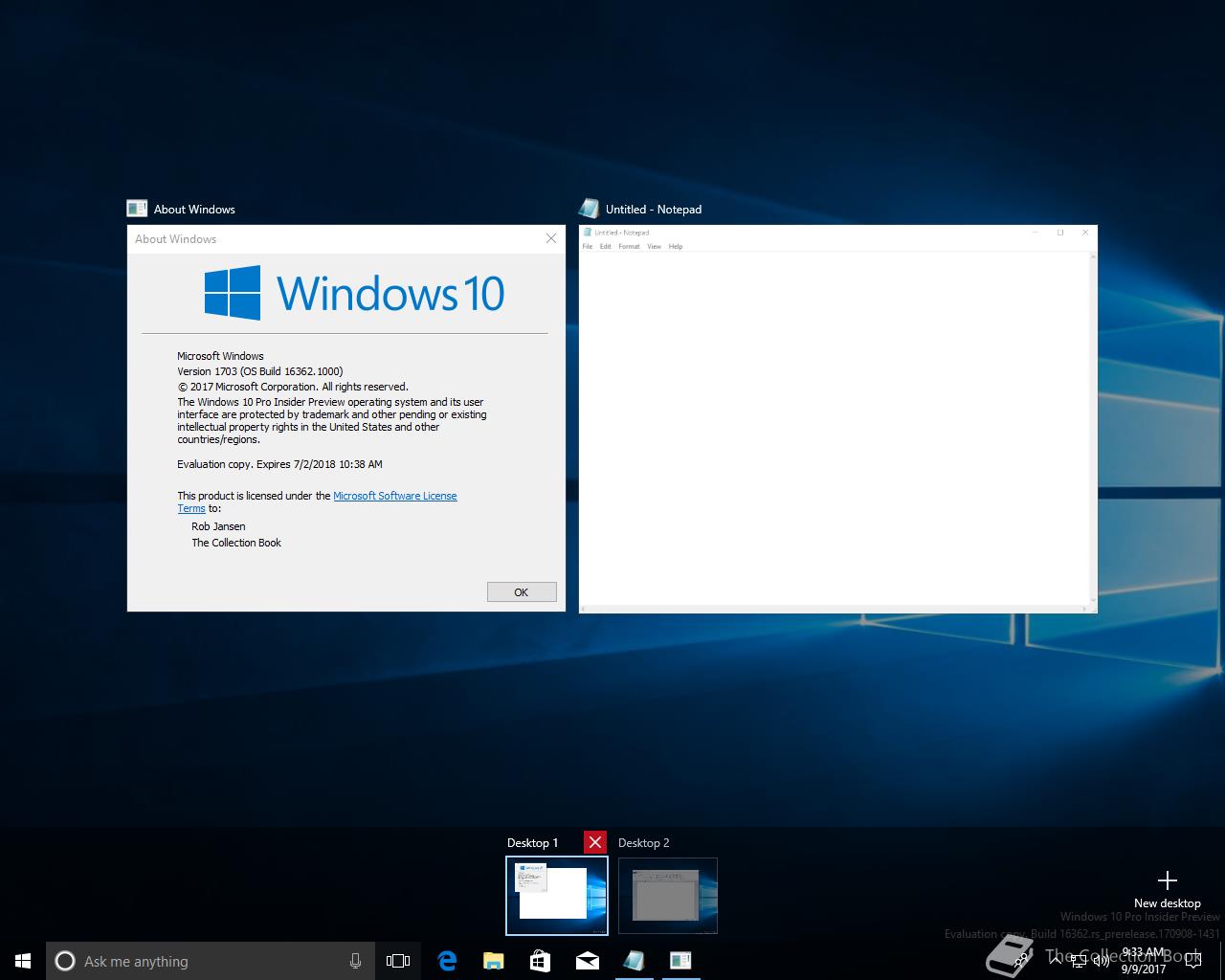Click the Notepad text editing area
The width and height of the screenshot is (1225, 980).
835,428
